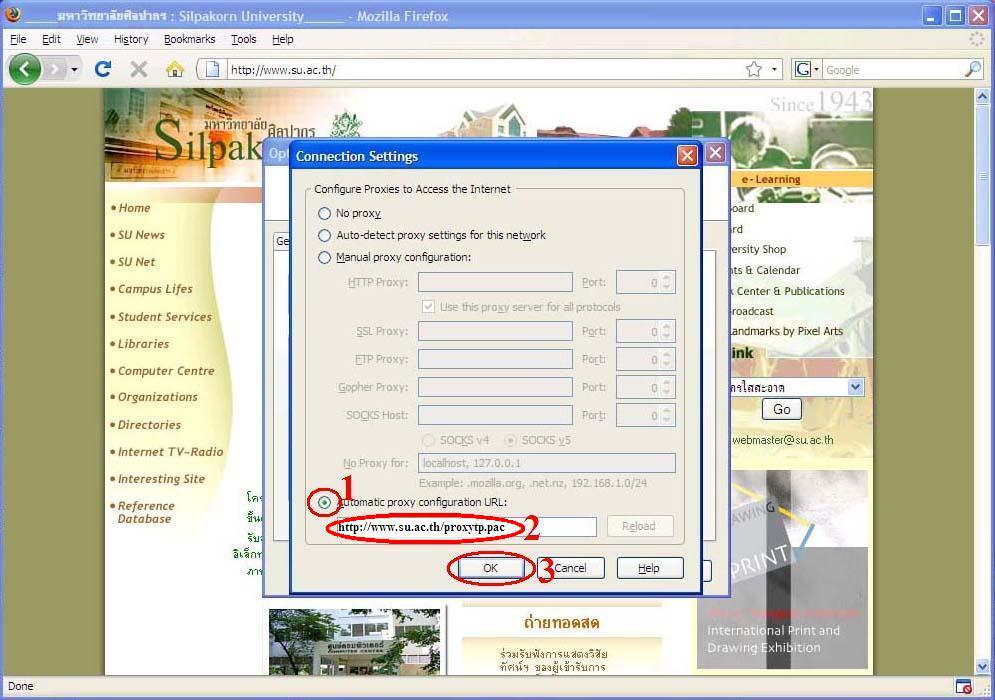Close the Connection Settings dialog
Screen dimensions: 995x700
(x=687, y=155)
